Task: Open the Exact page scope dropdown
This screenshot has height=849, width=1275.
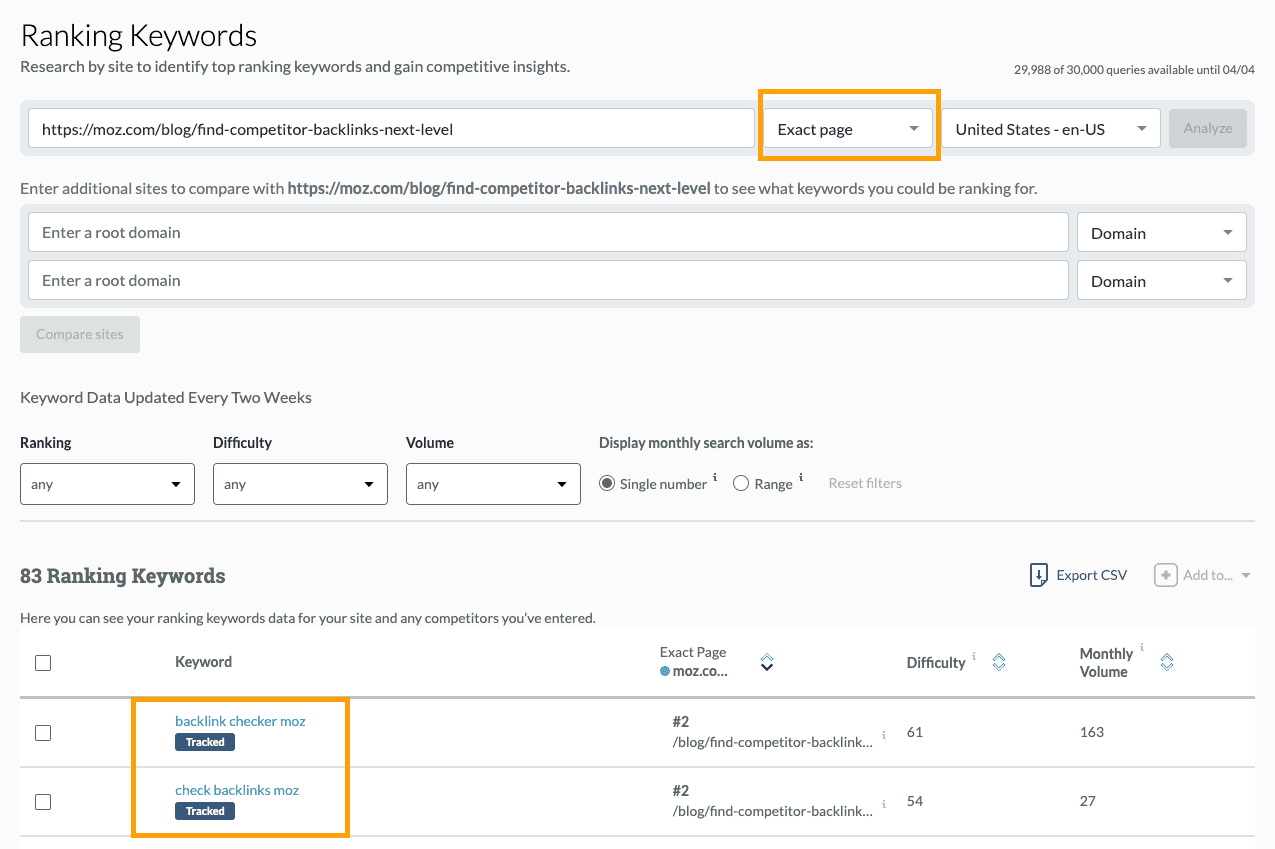Action: (x=848, y=128)
